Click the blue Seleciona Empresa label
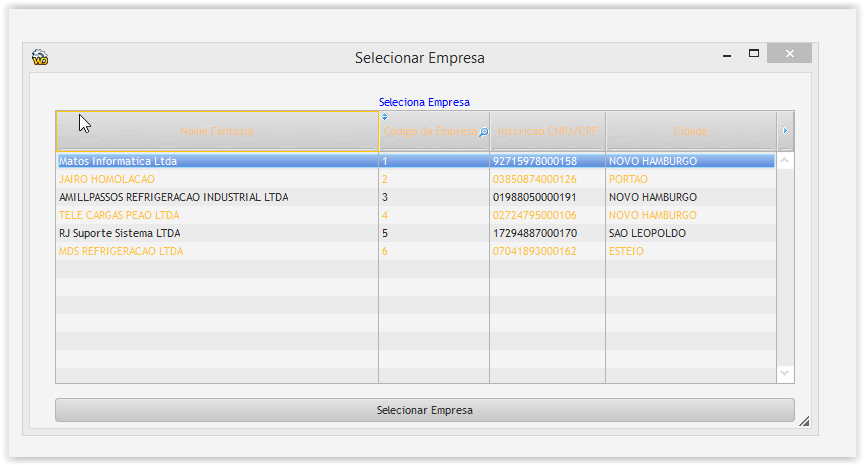Screen dimensions: 864x465 click(x=424, y=102)
